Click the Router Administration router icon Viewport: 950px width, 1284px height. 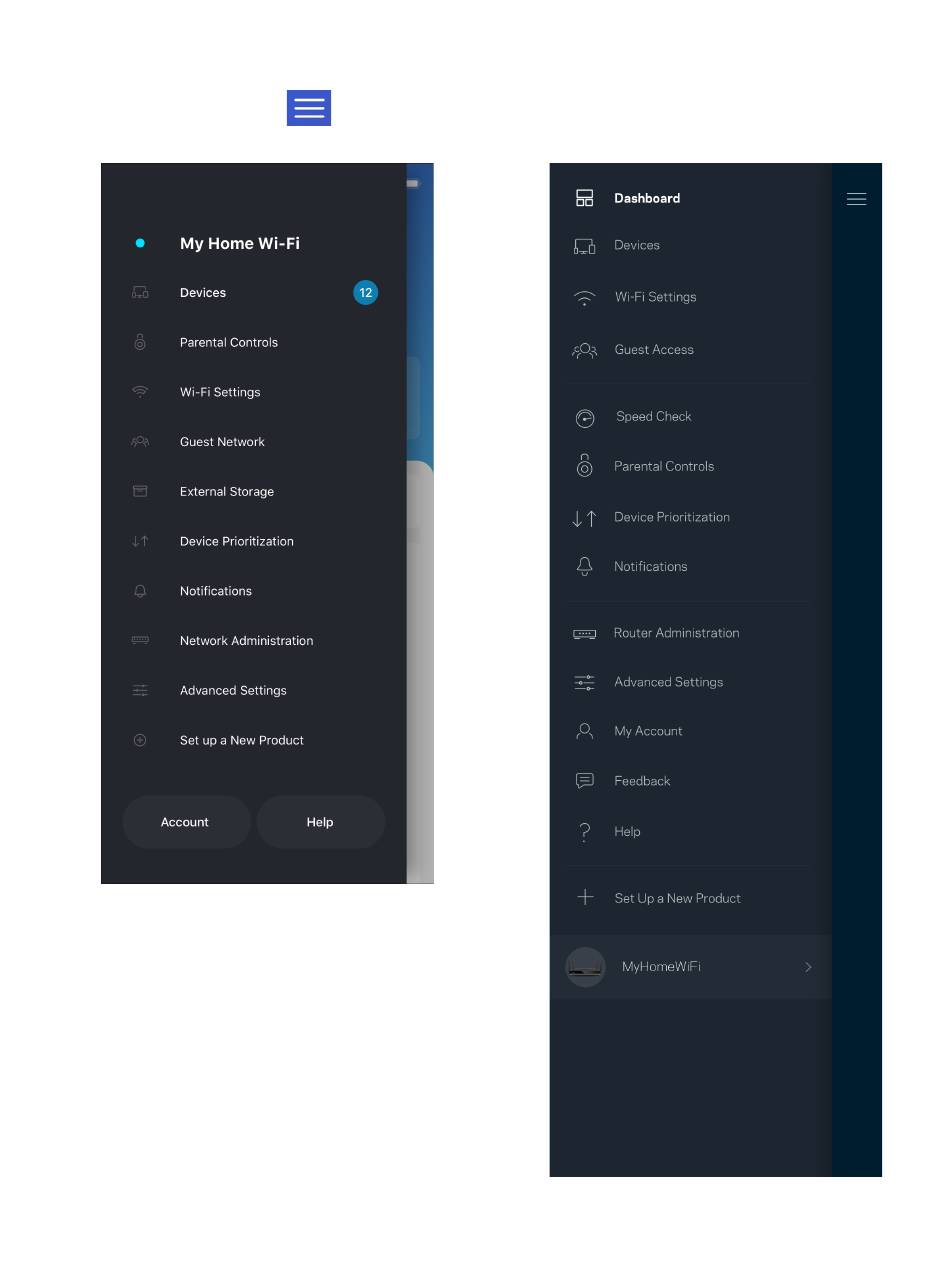[x=585, y=634]
